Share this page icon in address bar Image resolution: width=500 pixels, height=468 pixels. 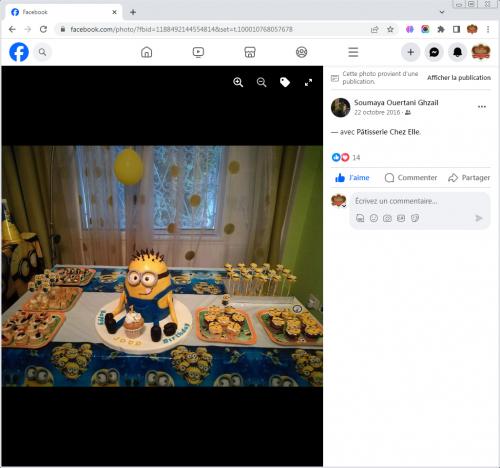coord(375,29)
